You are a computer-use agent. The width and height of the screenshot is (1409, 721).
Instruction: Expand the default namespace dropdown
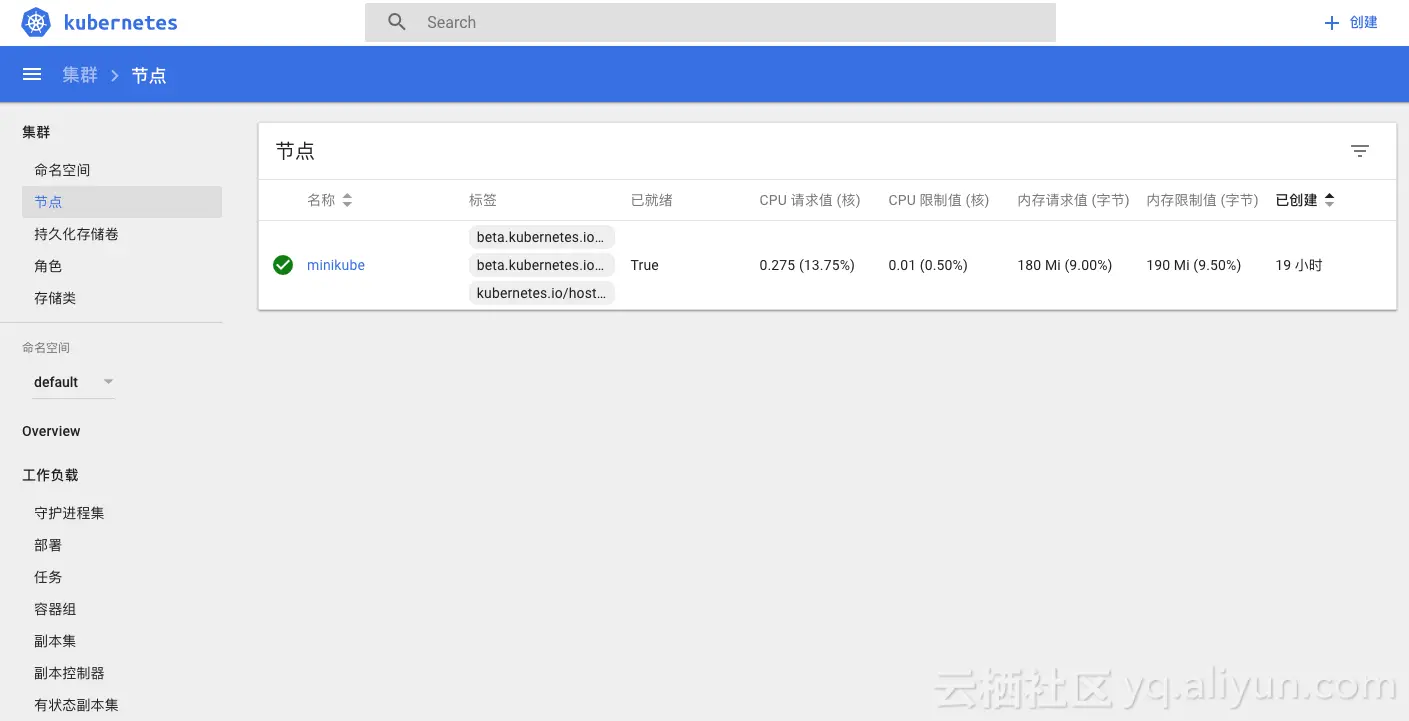73,382
